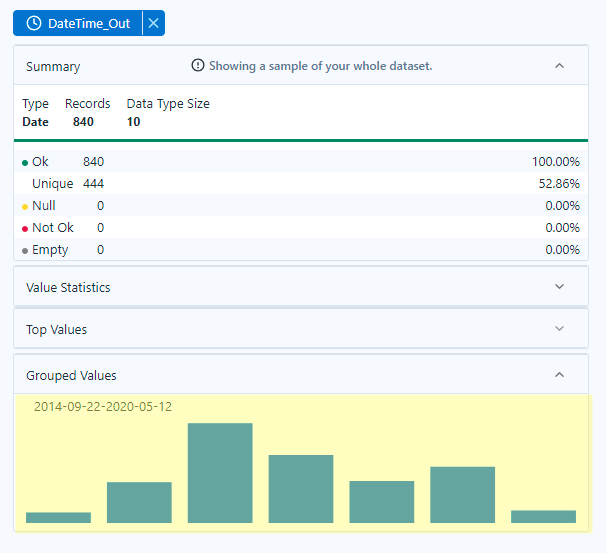This screenshot has height=553, width=606.
Task: Click the tallest histogram bar
Action: coord(220,472)
